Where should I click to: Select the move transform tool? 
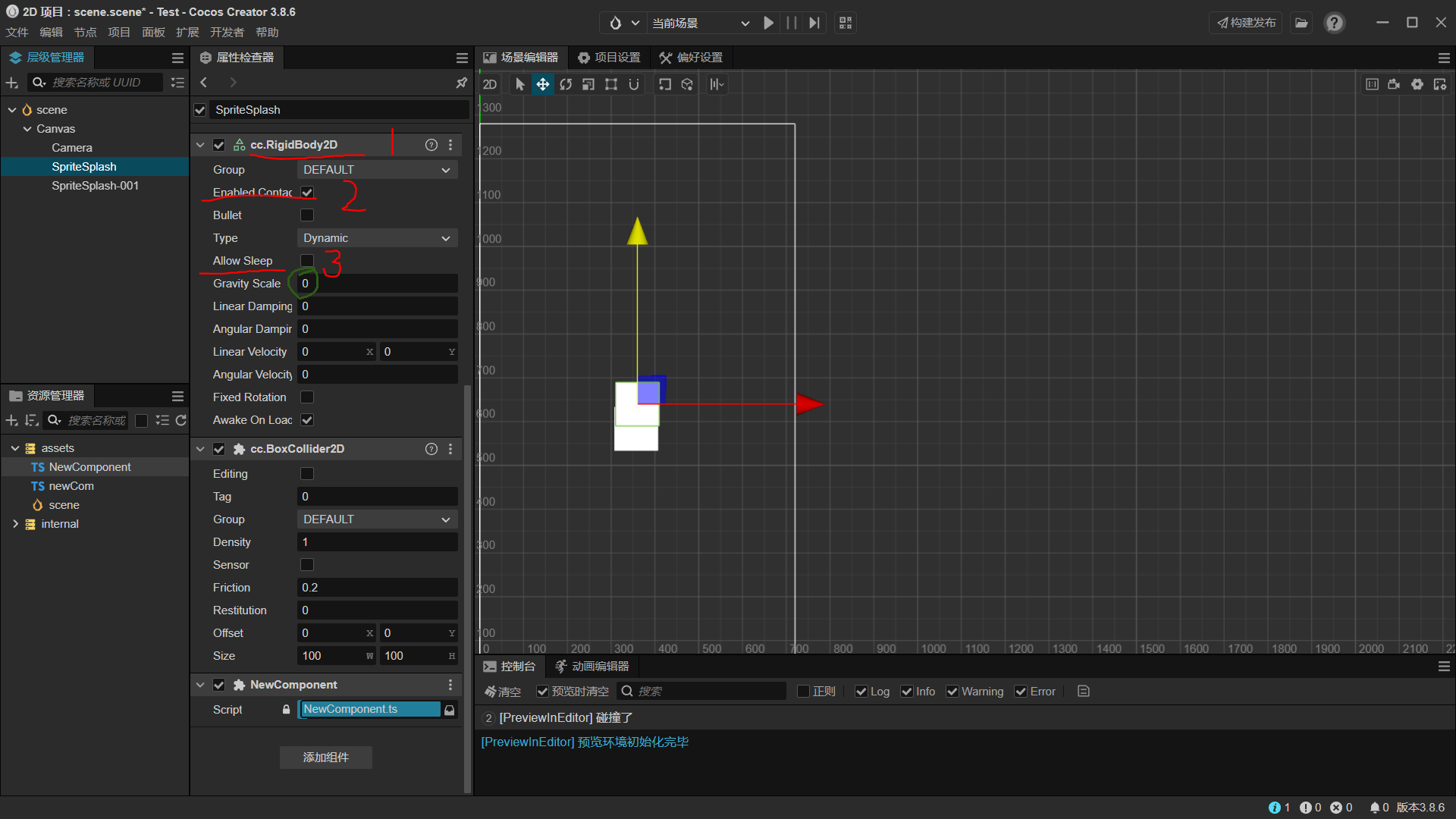tap(543, 84)
